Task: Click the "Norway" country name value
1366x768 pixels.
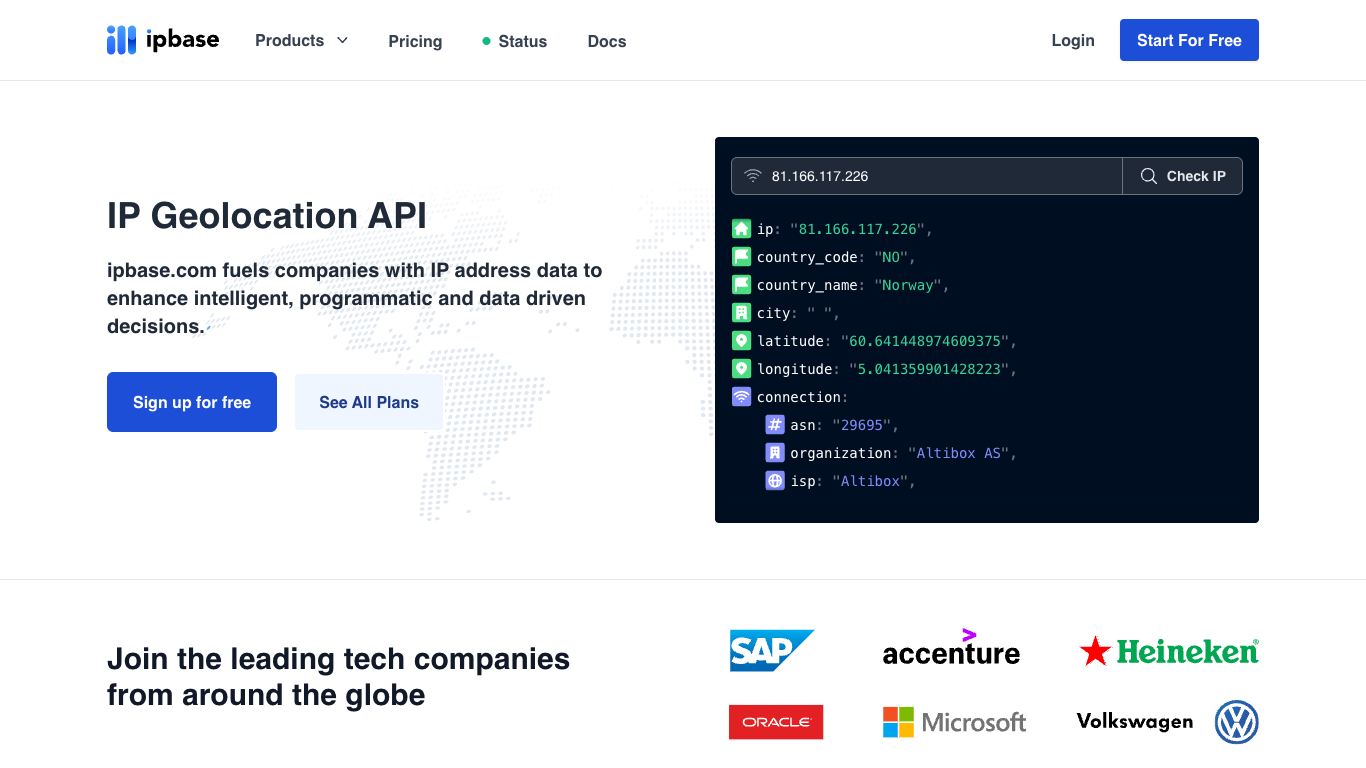Action: [x=908, y=285]
